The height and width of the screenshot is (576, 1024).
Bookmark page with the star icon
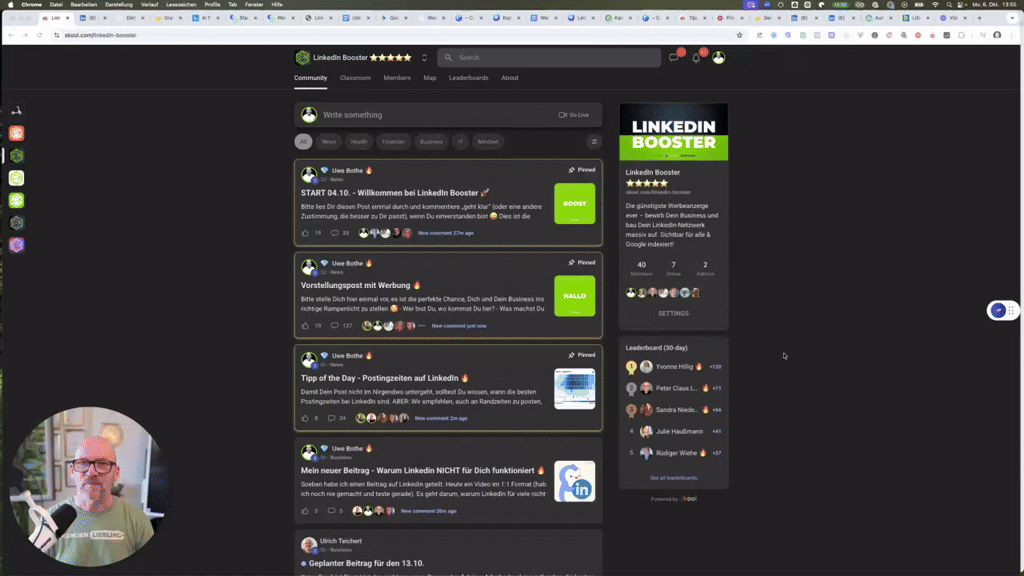click(x=739, y=35)
